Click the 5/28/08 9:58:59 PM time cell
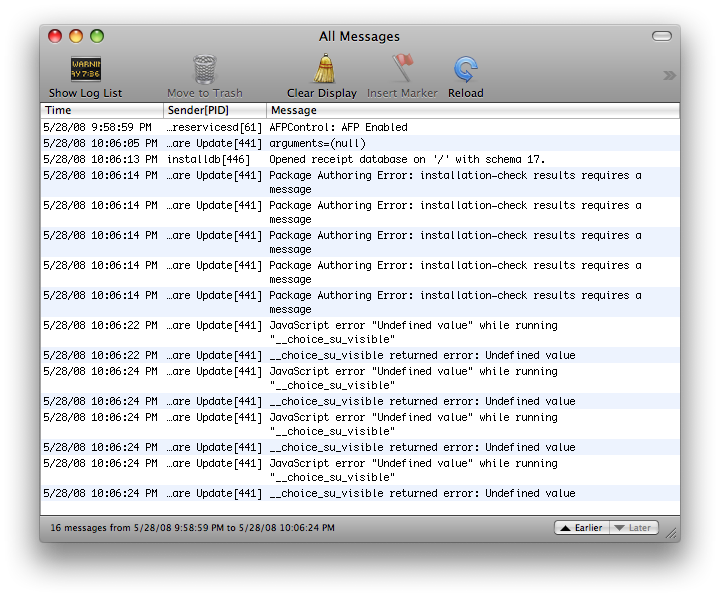720x597 pixels. (97, 127)
